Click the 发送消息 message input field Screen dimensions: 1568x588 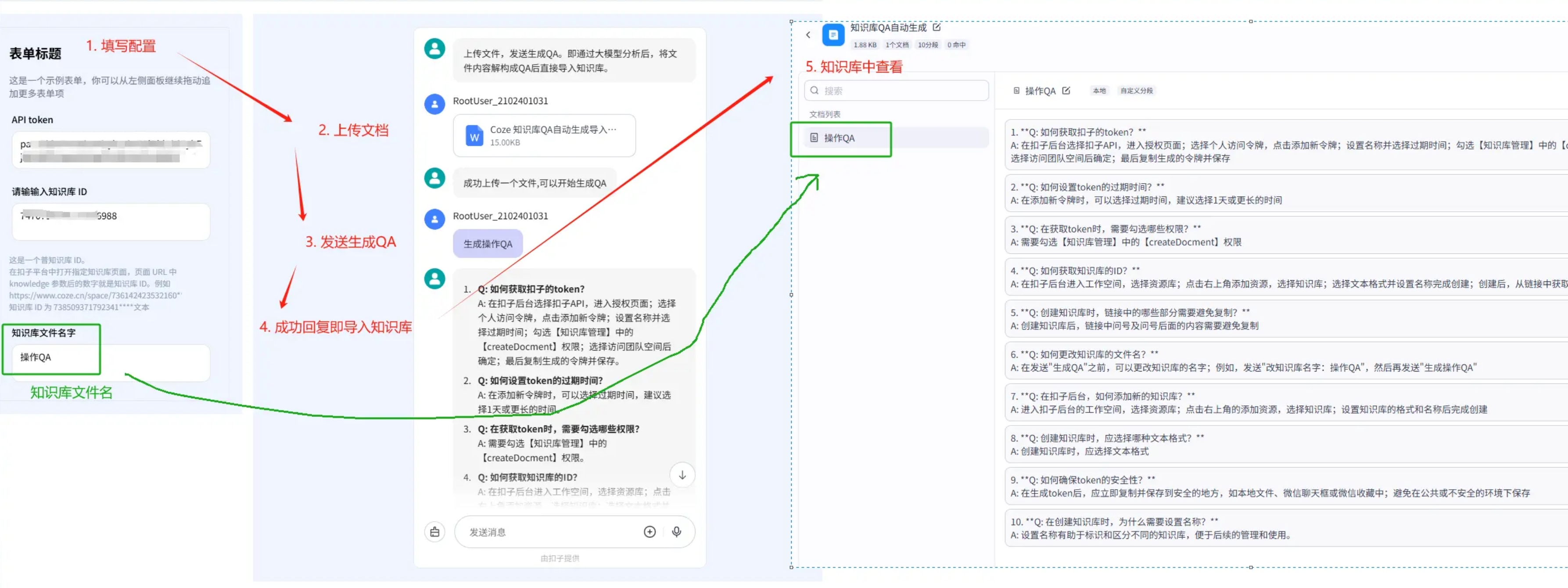[x=548, y=531]
